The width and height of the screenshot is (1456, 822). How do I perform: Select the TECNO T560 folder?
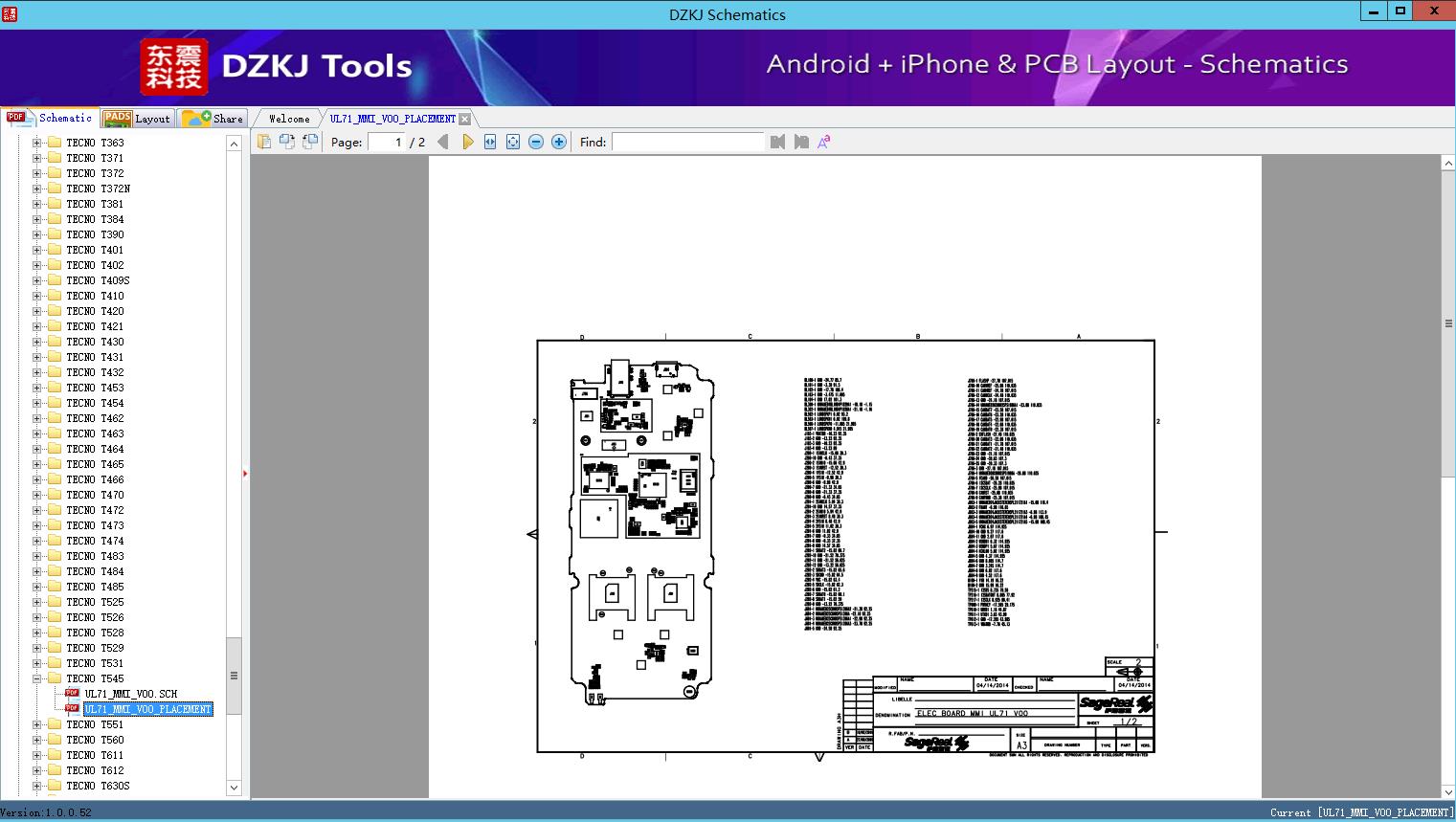pos(95,740)
